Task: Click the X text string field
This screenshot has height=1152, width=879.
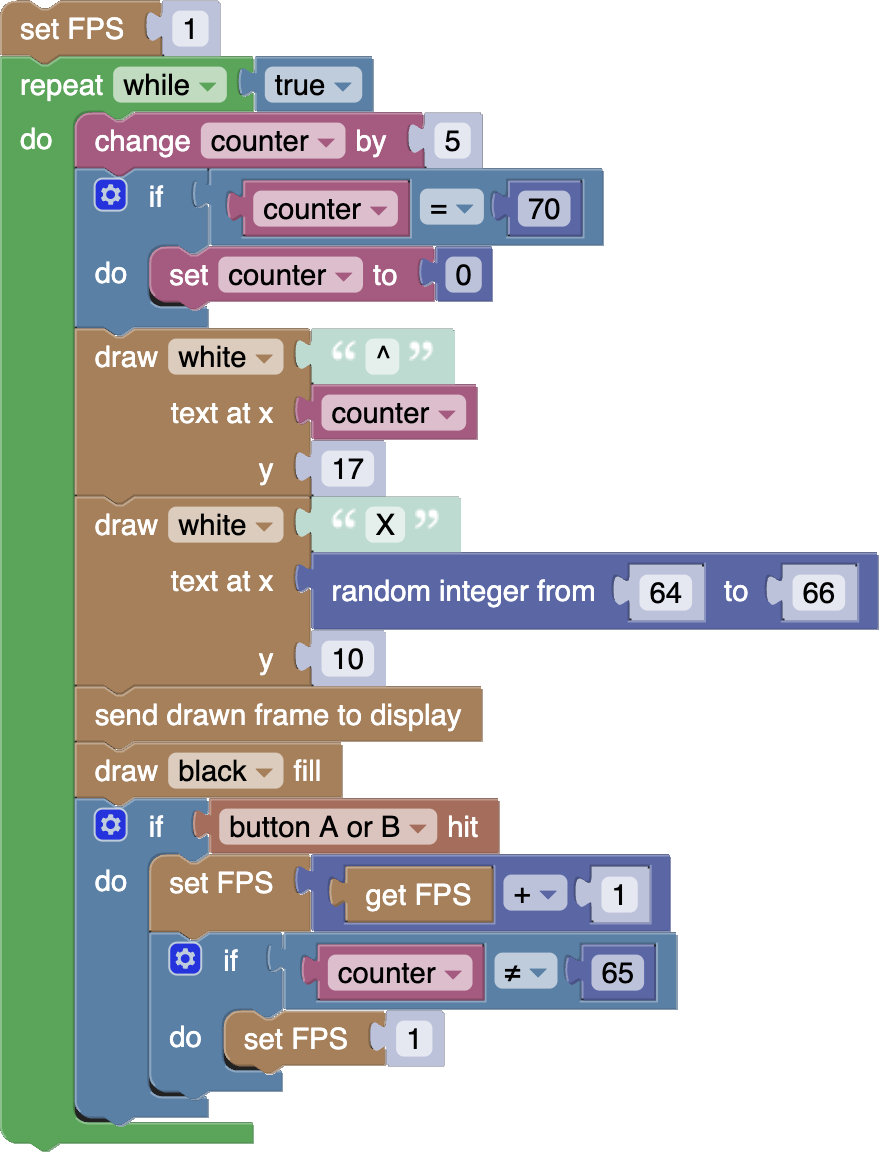Action: click(385, 525)
